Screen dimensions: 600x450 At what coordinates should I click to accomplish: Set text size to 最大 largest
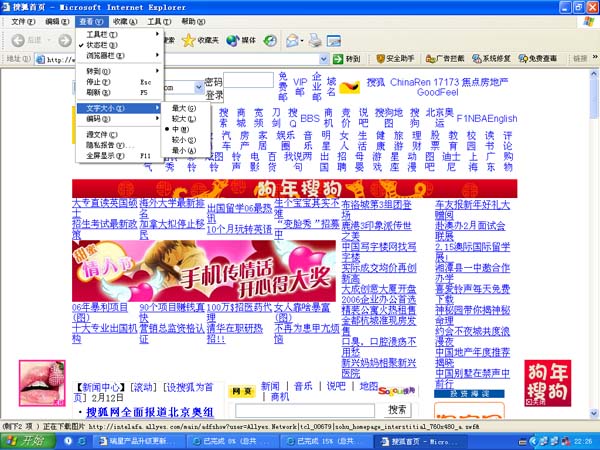pyautogui.click(x=186, y=108)
